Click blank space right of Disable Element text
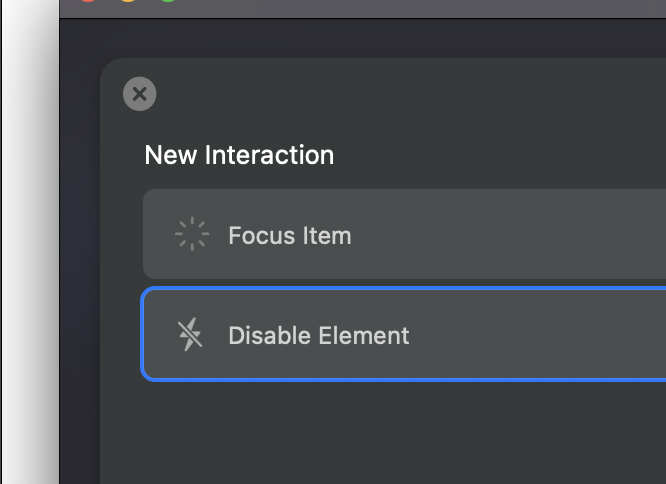Viewport: 666px width, 484px height. click(x=540, y=335)
